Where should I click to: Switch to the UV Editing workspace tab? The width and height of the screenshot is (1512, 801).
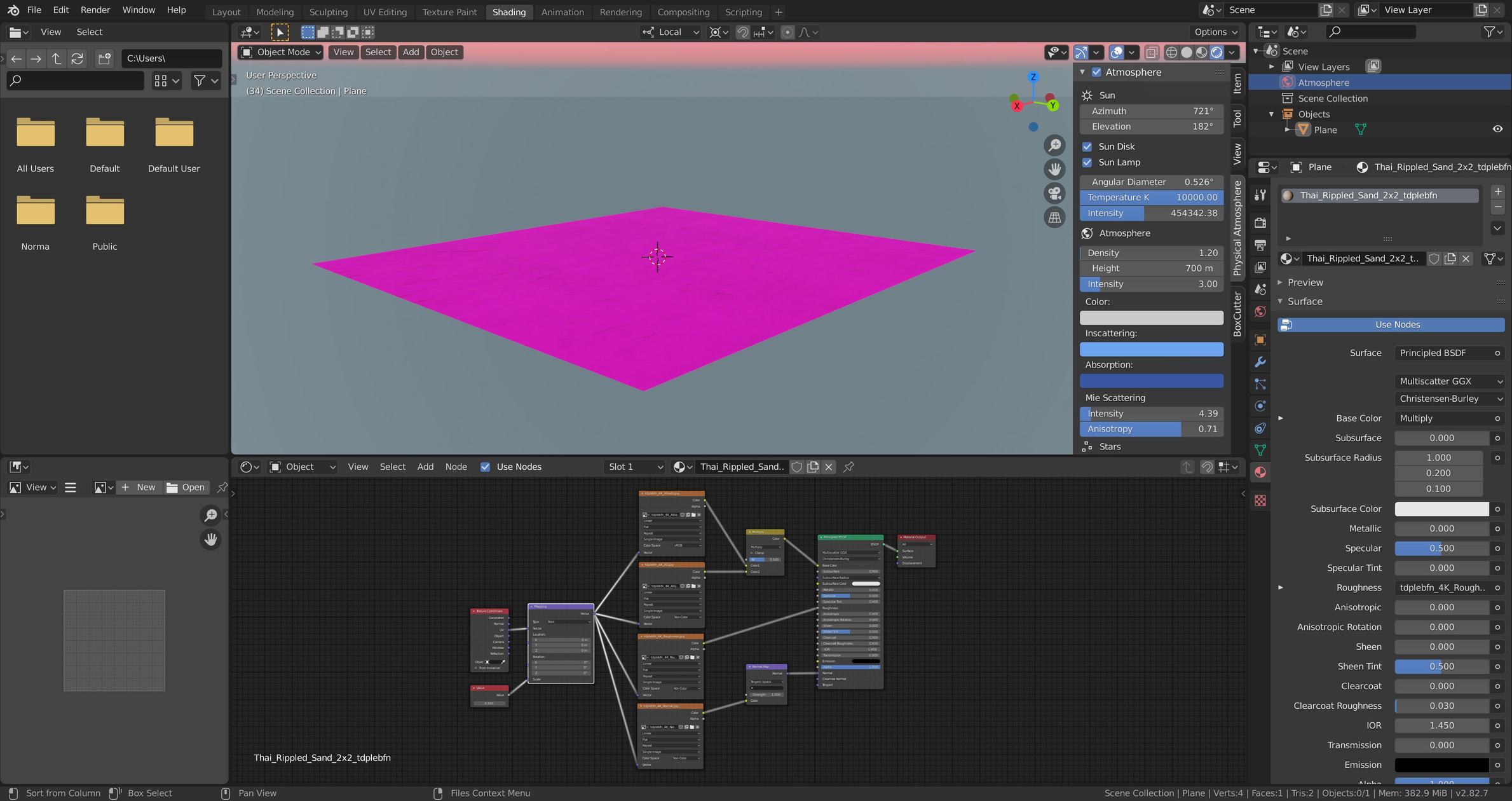pyautogui.click(x=385, y=11)
